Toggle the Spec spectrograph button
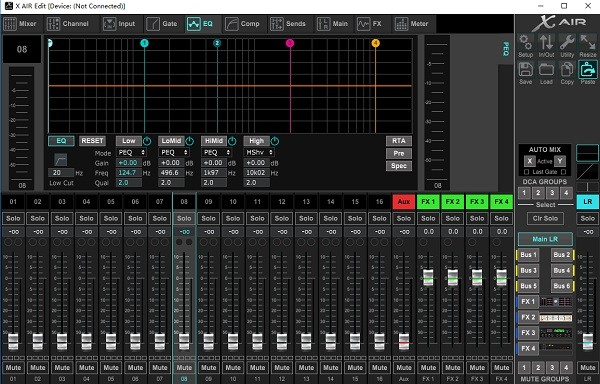The width and height of the screenshot is (600, 384). (399, 166)
